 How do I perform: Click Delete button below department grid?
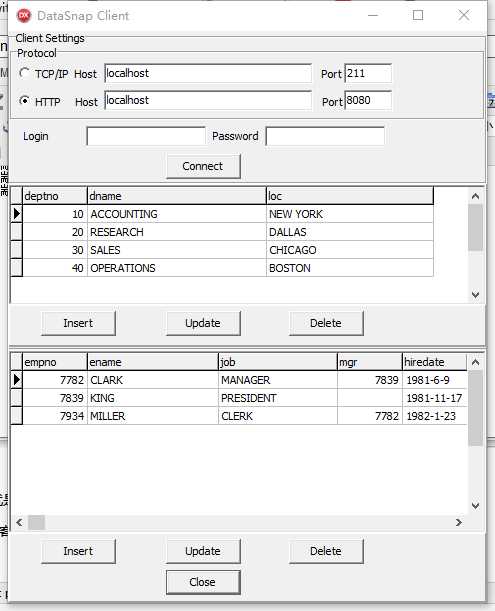pyautogui.click(x=326, y=323)
